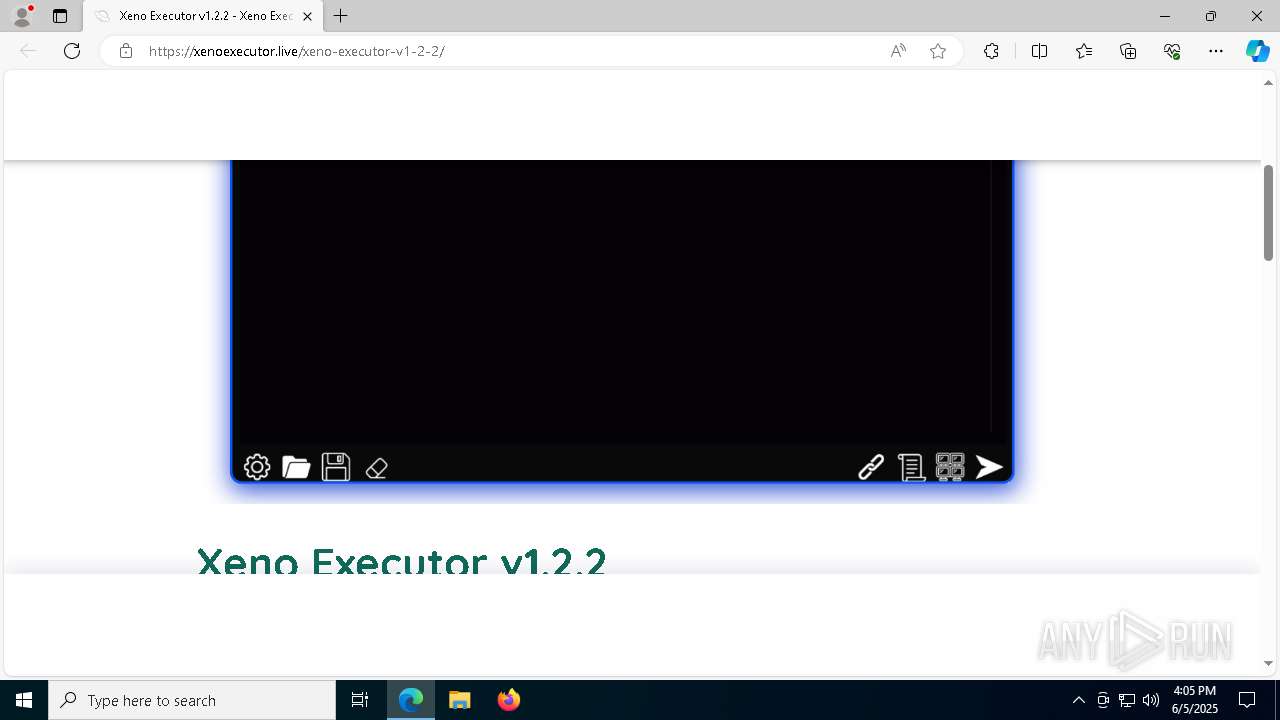Viewport: 1280px width, 720px height.
Task: Open File Explorer from taskbar
Action: coord(460,700)
